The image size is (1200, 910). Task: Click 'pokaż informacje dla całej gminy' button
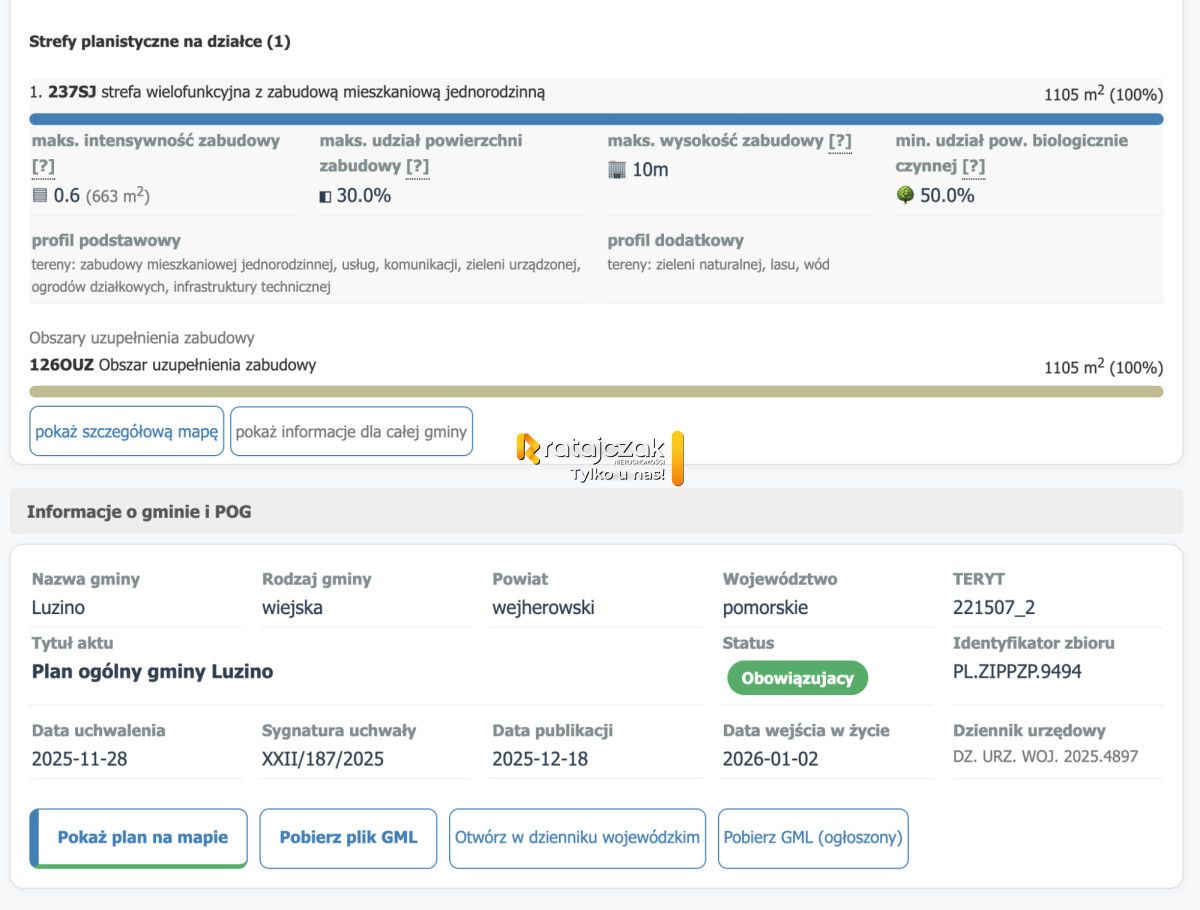351,431
